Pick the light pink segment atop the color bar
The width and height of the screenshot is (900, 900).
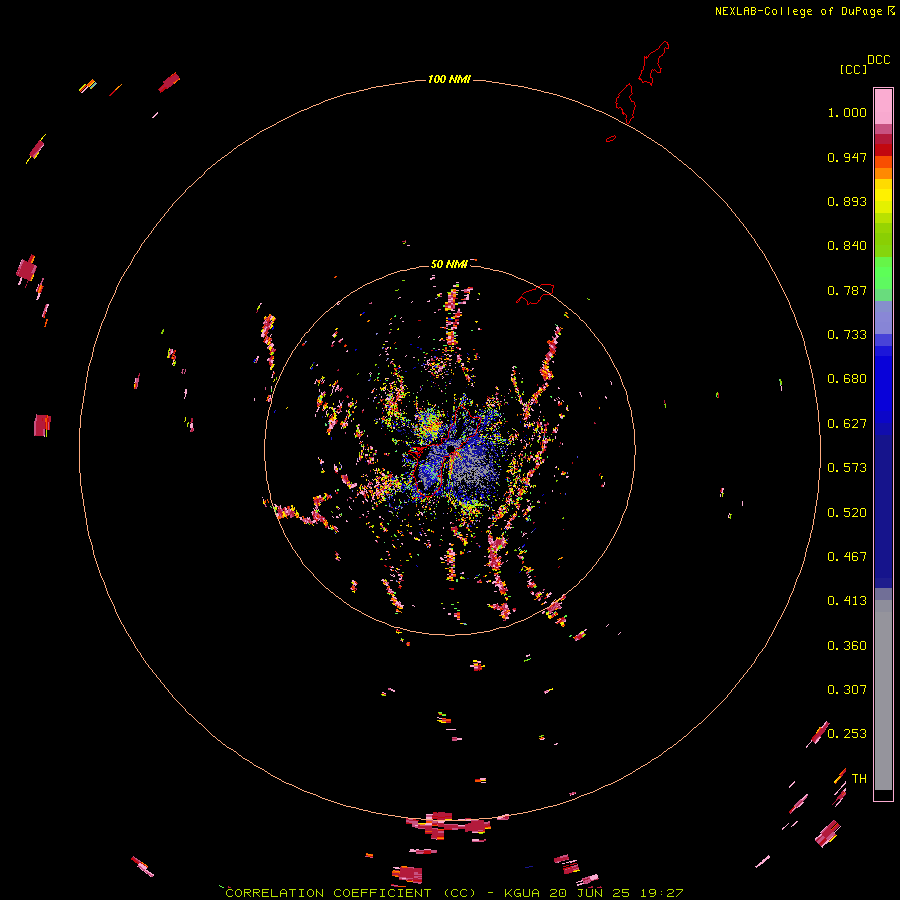[x=883, y=106]
